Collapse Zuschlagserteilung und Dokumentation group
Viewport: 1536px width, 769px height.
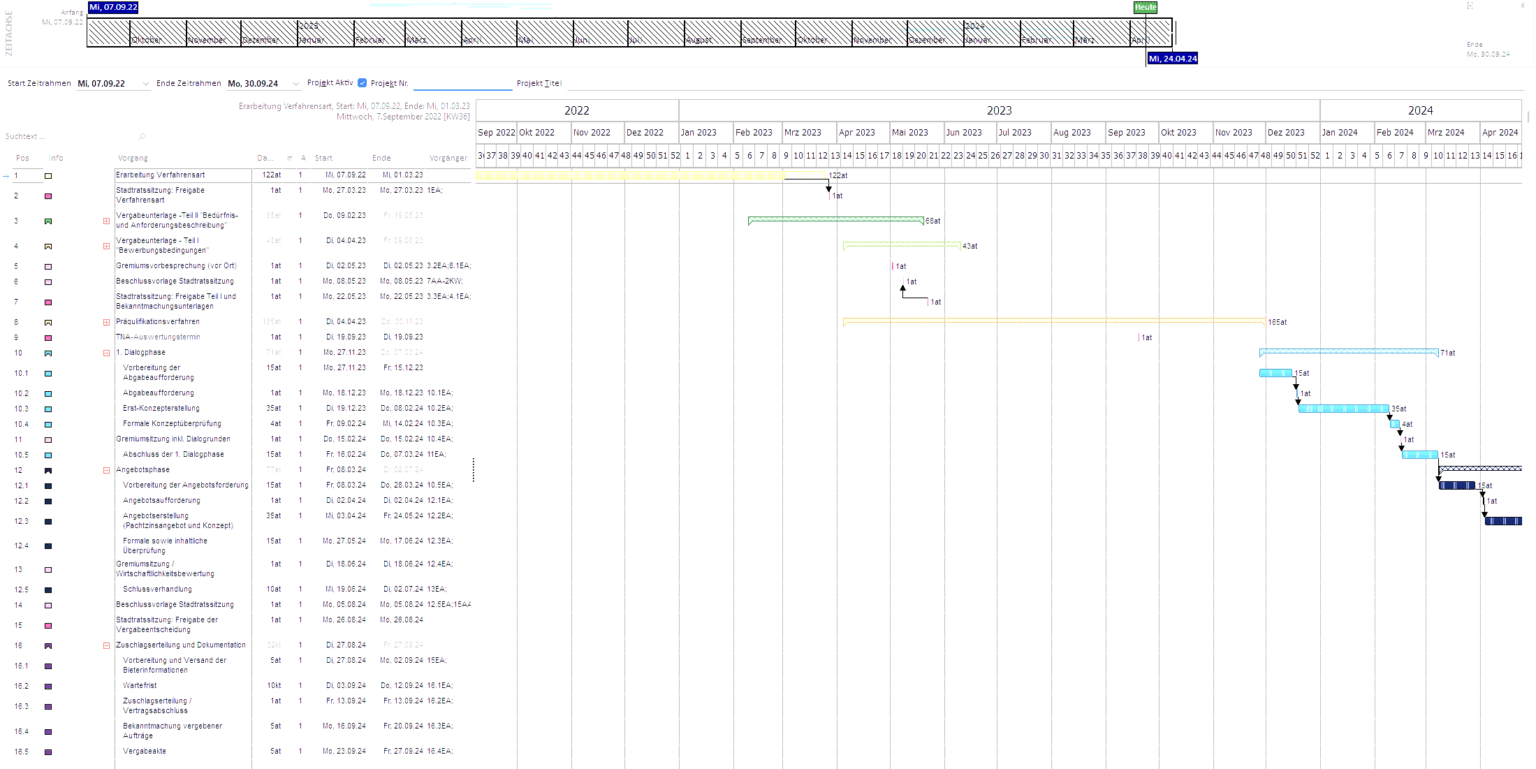107,646
